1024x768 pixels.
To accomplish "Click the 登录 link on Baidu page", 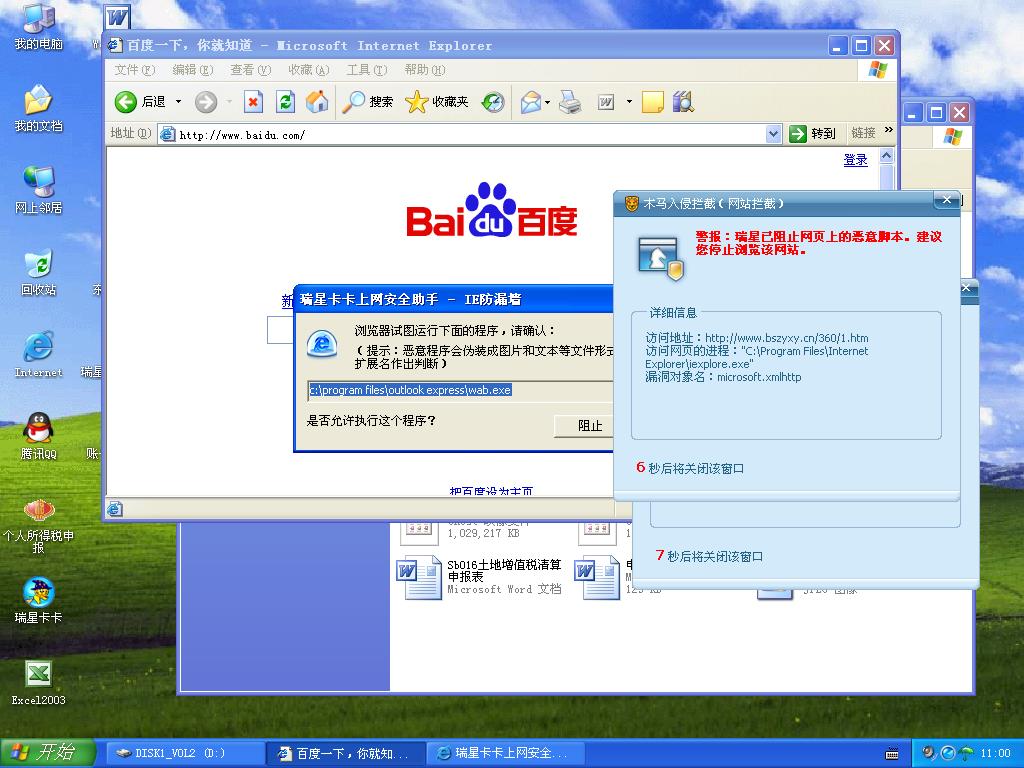I will tap(856, 160).
